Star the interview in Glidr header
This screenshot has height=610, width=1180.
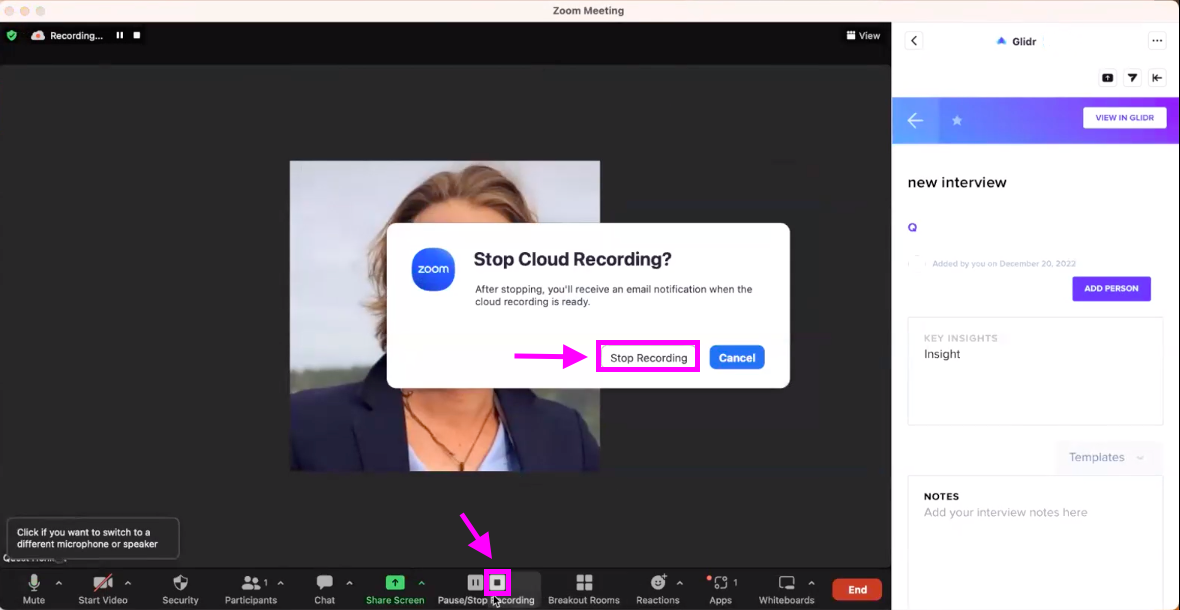956,120
